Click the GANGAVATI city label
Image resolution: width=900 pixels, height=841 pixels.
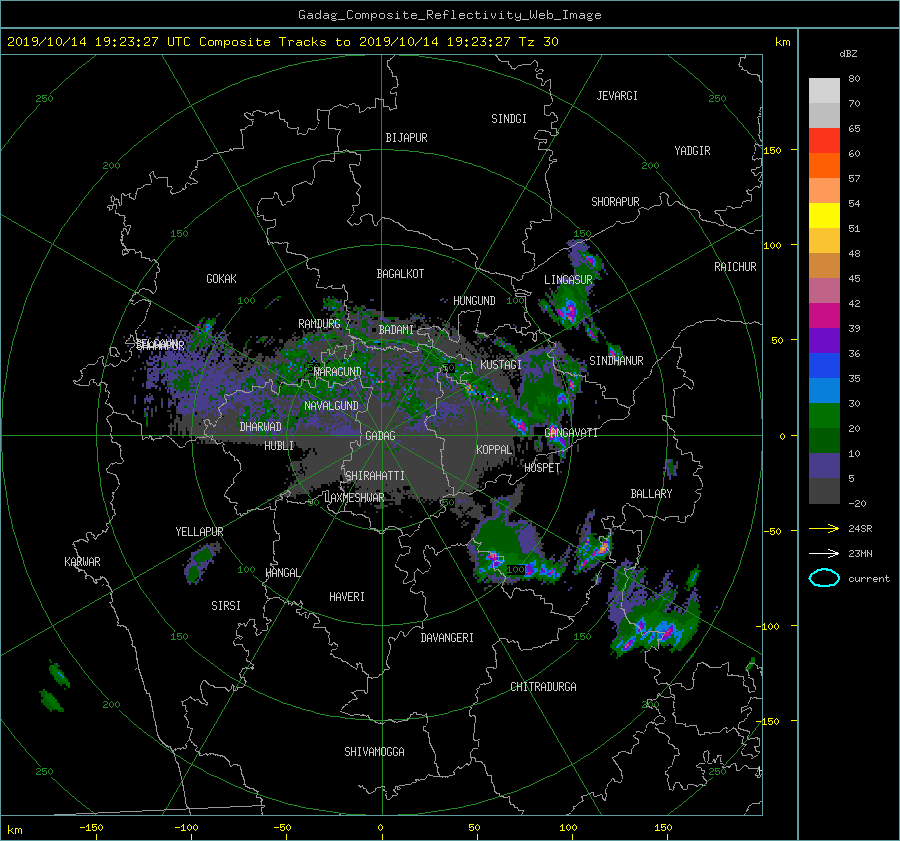(x=571, y=433)
